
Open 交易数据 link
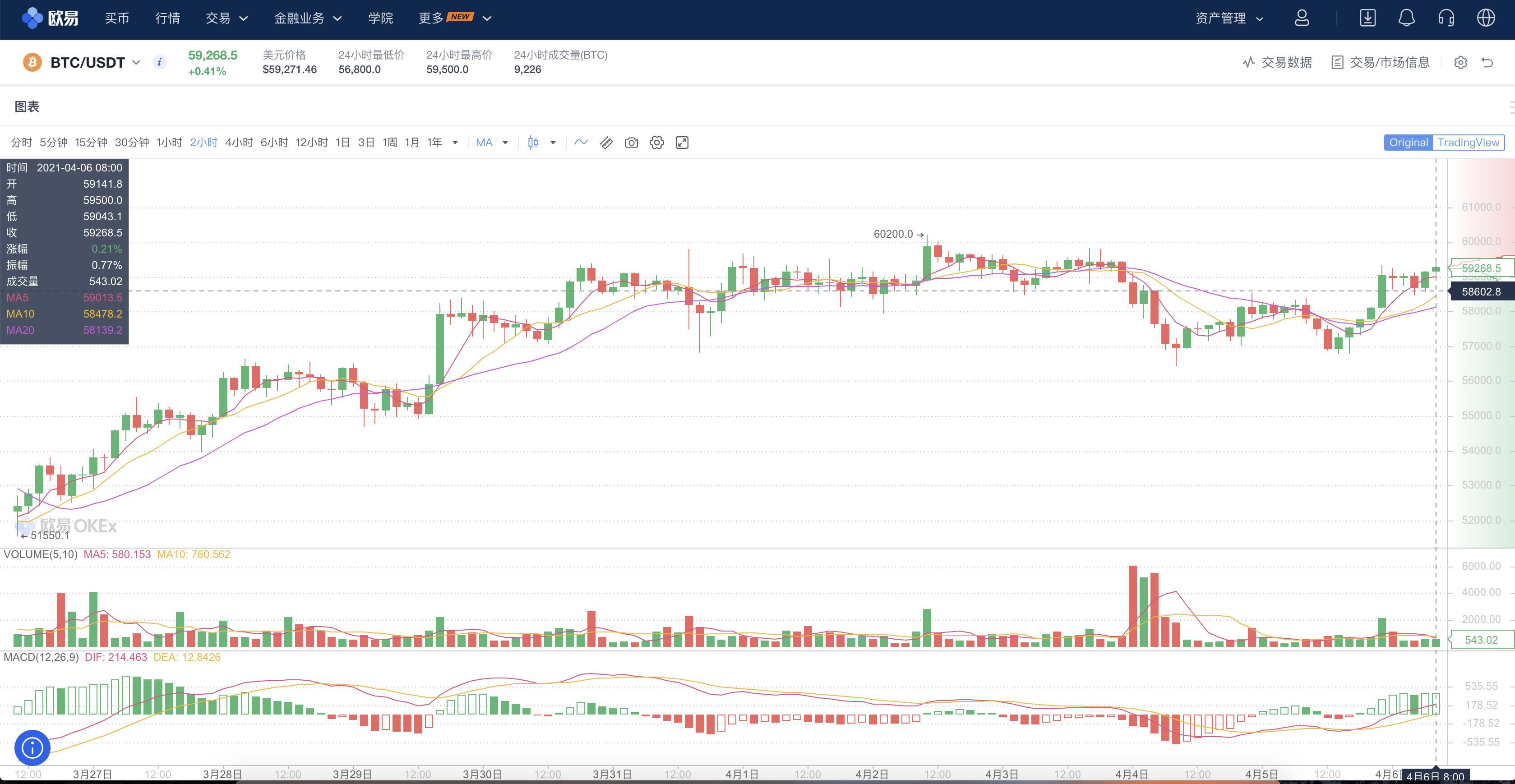tap(1277, 62)
